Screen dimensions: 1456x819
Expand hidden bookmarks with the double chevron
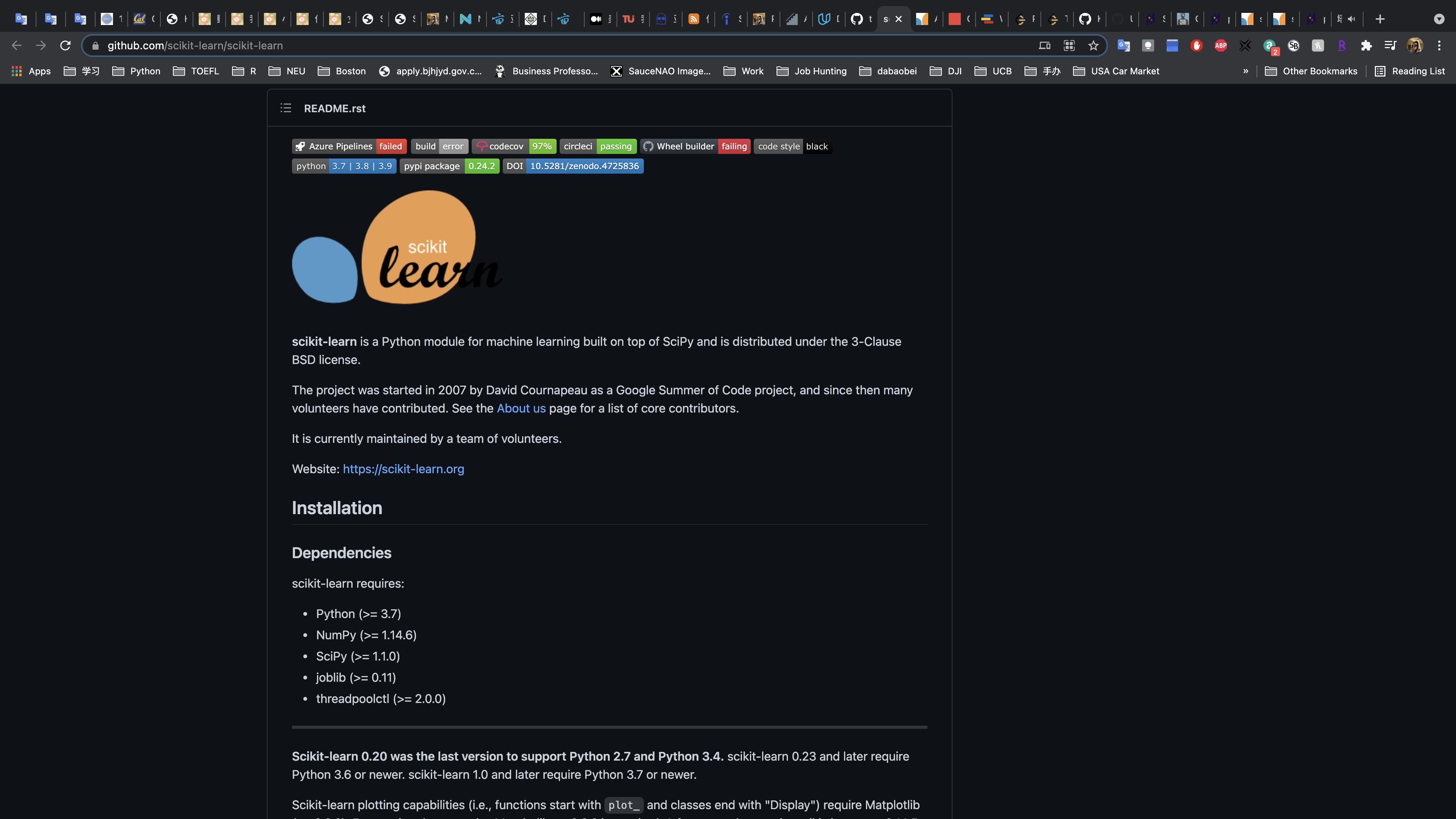[1245, 71]
